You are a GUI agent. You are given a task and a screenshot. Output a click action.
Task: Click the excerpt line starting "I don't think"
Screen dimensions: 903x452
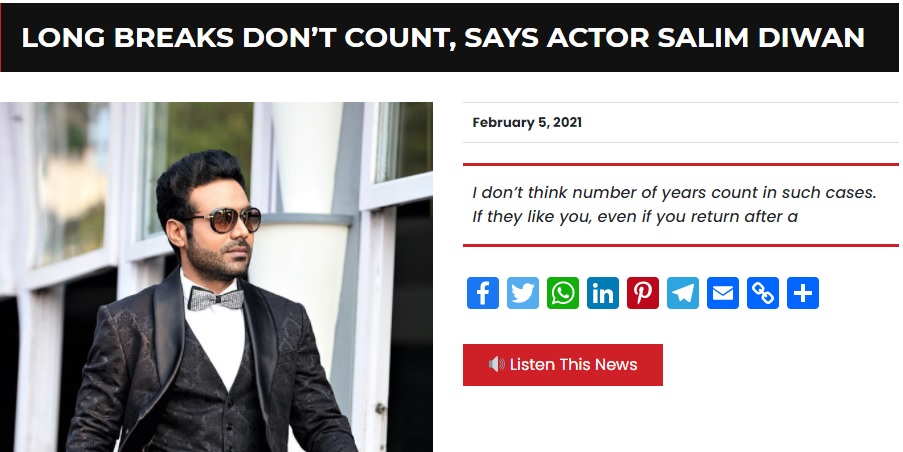pyautogui.click(x=674, y=192)
